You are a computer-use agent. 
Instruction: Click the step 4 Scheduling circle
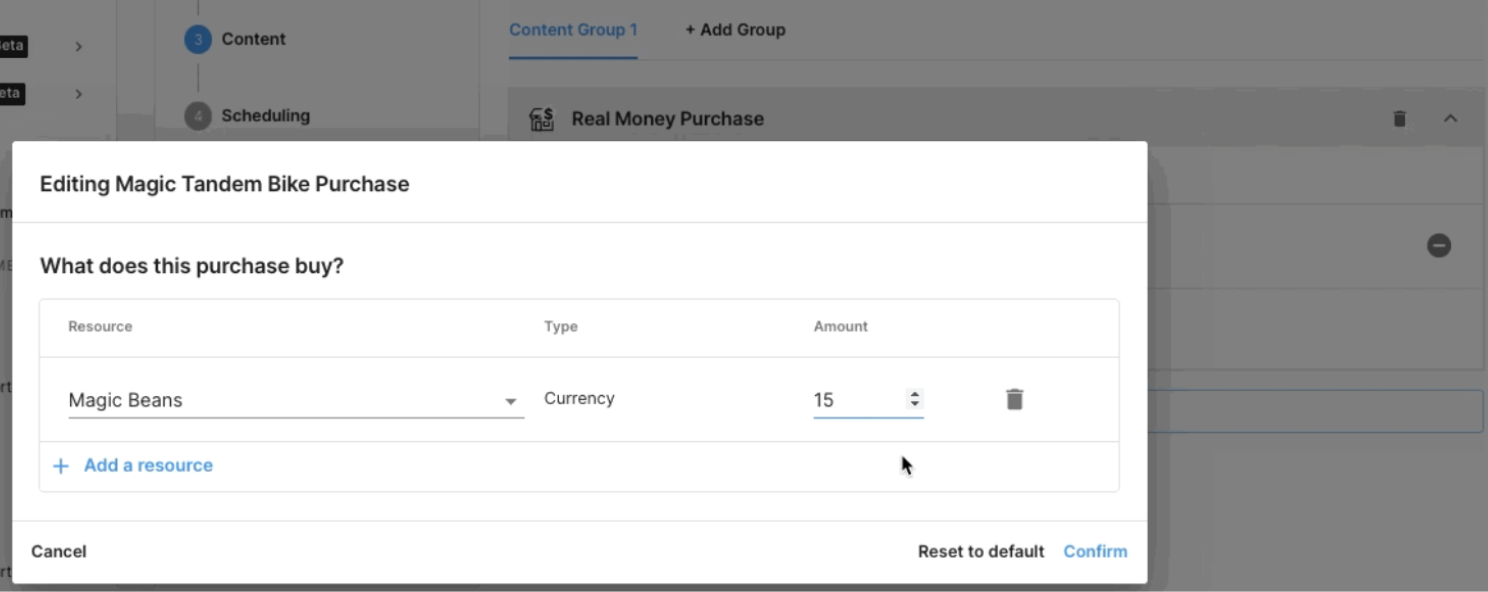pyautogui.click(x=198, y=116)
